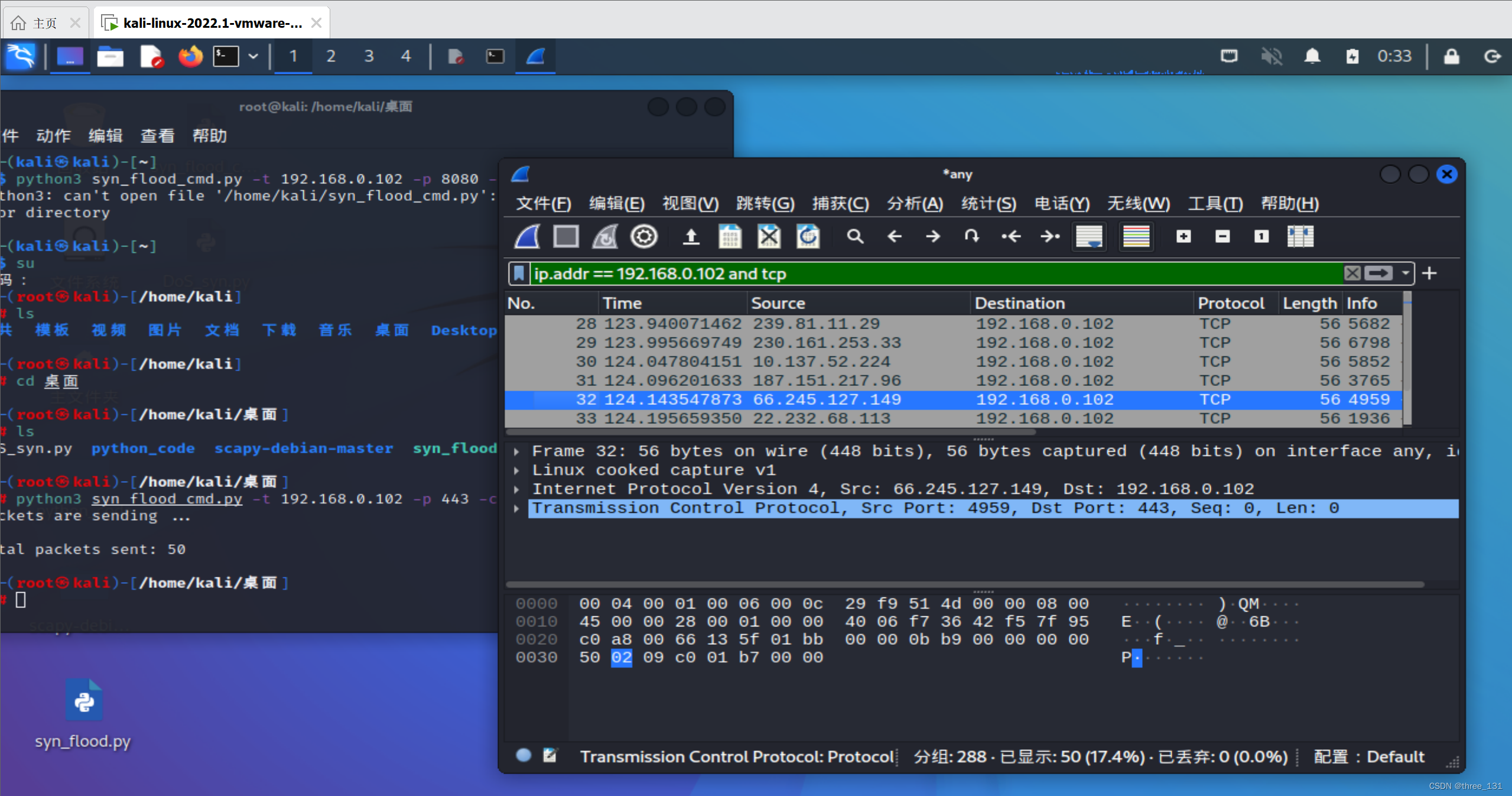Apply display filter with arrow button
The height and width of the screenshot is (796, 1512).
pos(1378,274)
